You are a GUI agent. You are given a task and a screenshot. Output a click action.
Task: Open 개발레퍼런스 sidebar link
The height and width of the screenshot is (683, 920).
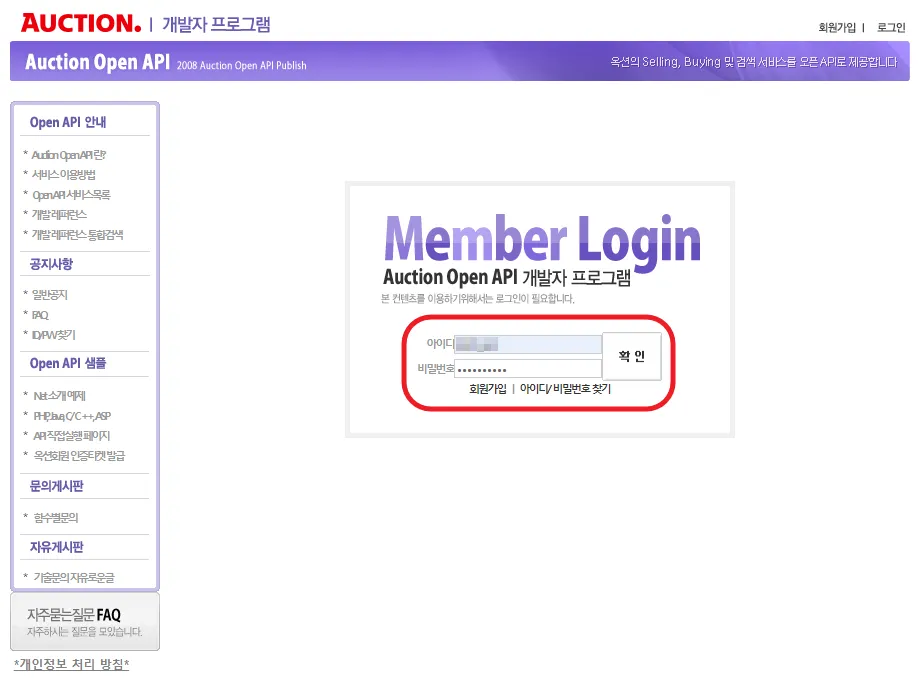59,215
